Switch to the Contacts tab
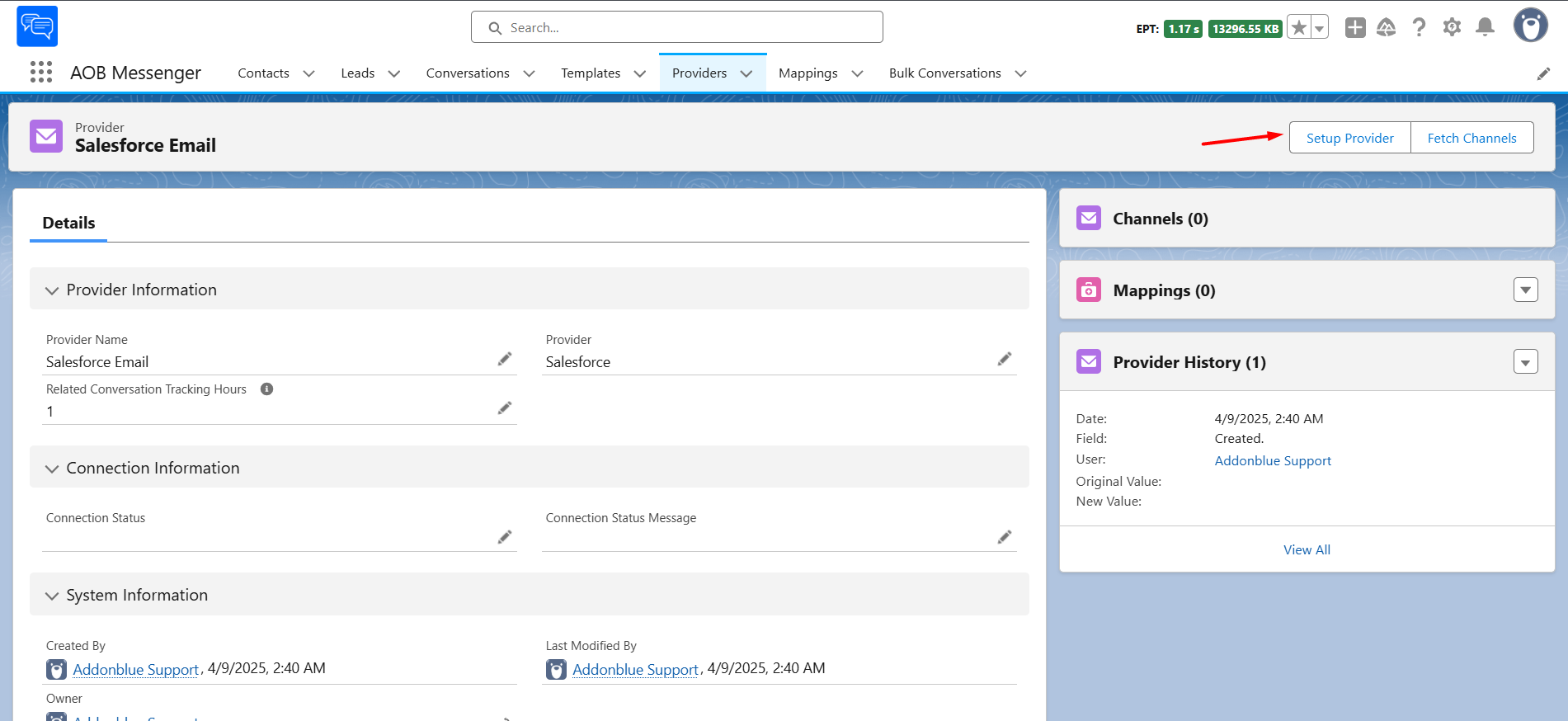1568x721 pixels. click(x=264, y=73)
